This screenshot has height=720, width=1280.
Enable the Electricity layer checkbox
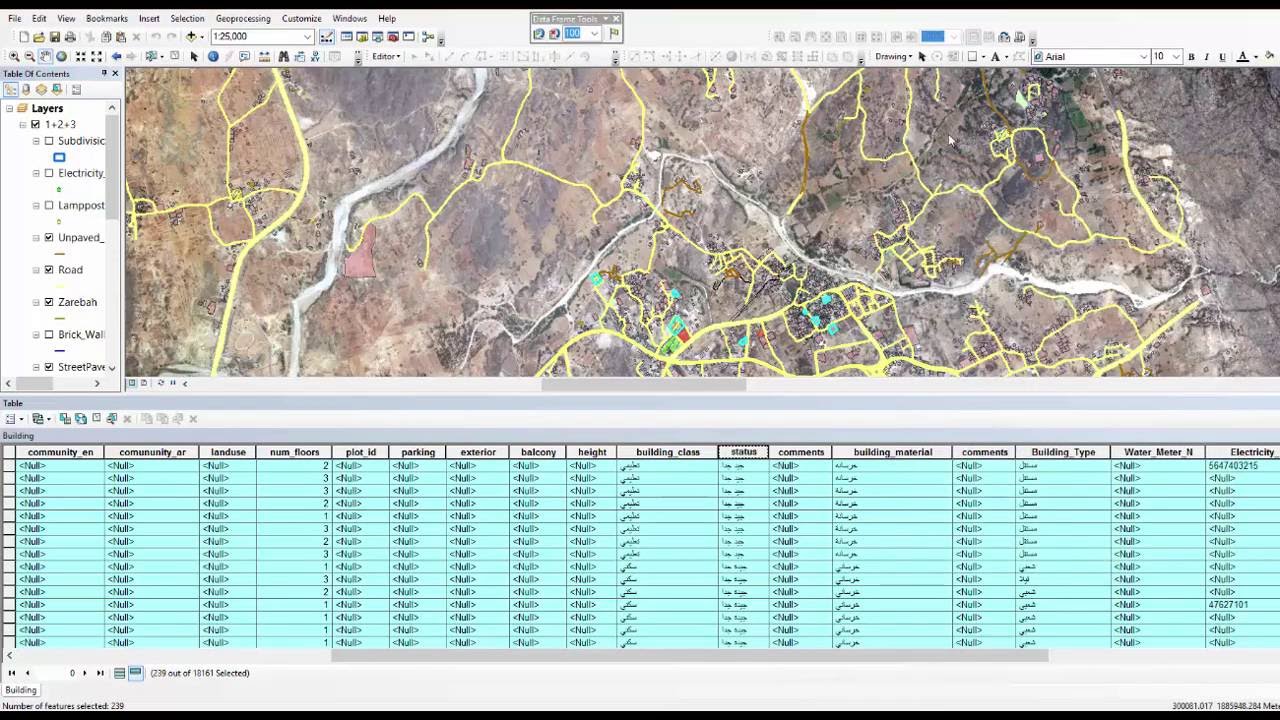pyautogui.click(x=49, y=173)
